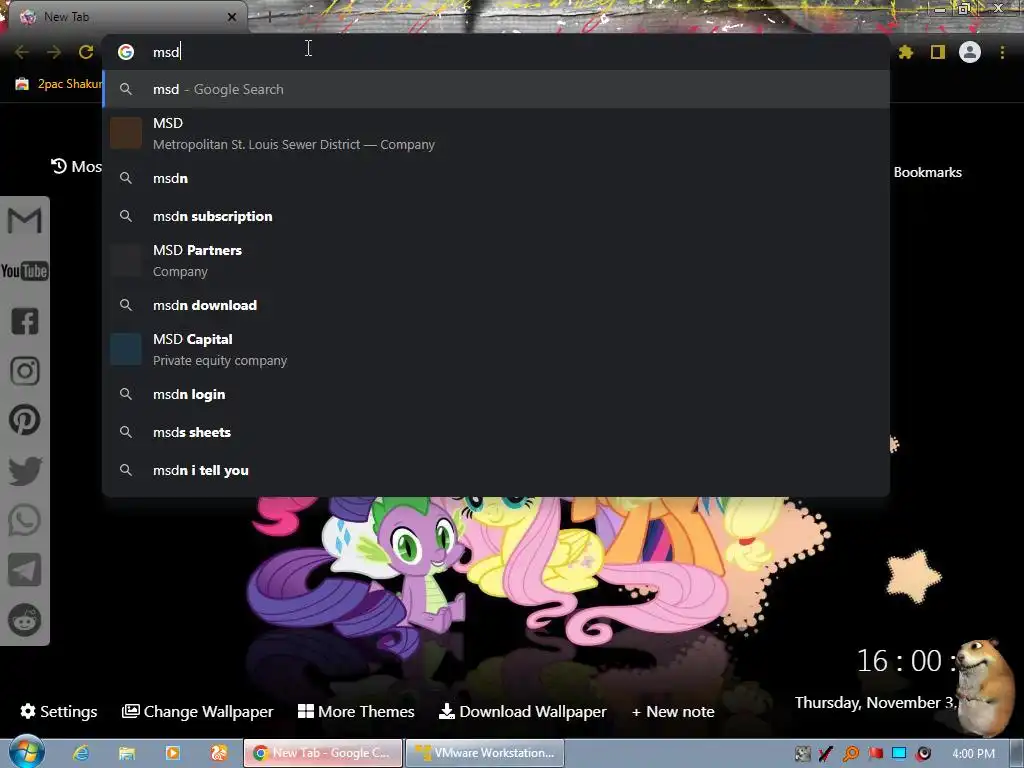Open the Bookmarks link
The image size is (1024, 768).
click(927, 172)
